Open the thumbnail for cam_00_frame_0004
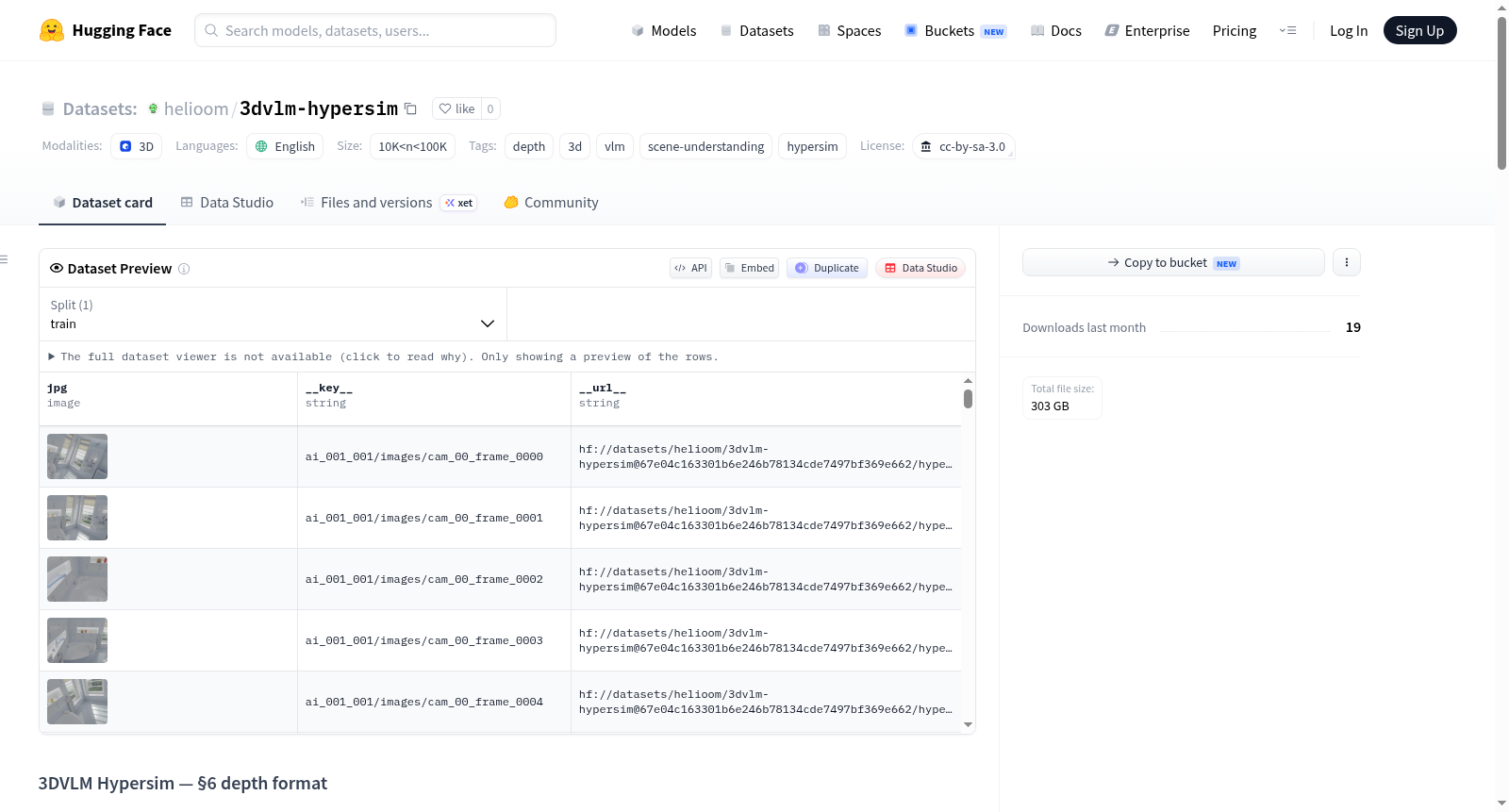This screenshot has width=1509, height=812. [77, 702]
